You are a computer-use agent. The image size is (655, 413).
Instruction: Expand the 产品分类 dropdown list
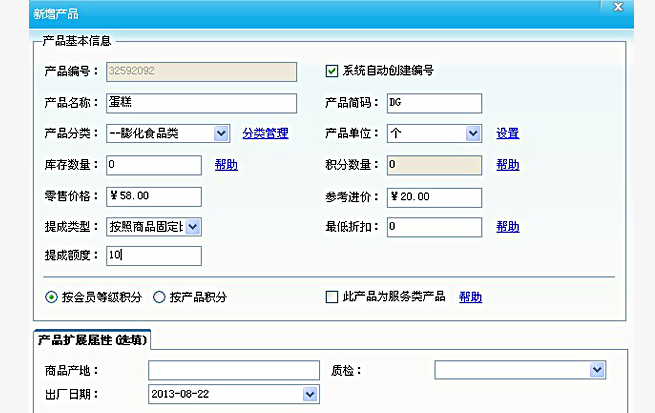[221, 133]
